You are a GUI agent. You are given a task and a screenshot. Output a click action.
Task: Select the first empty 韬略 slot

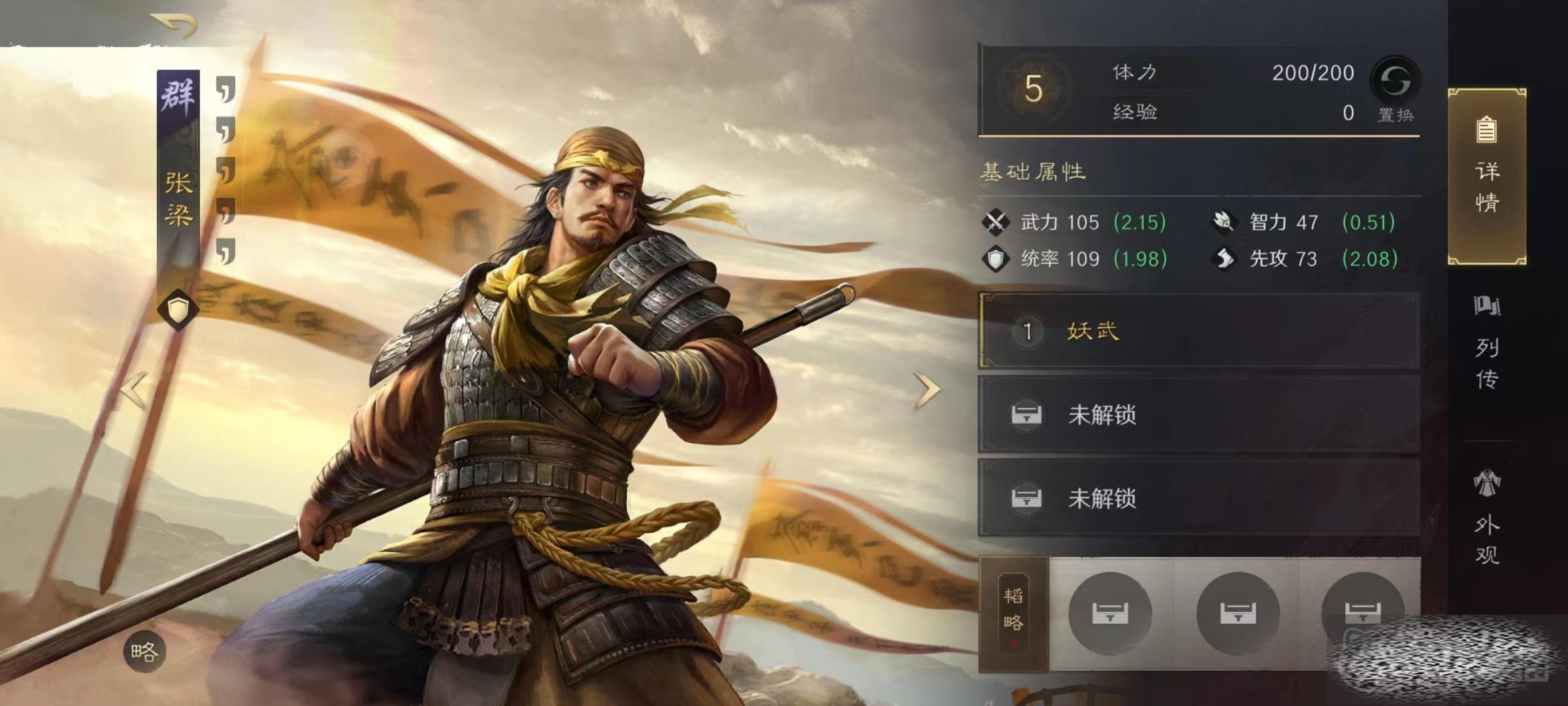coord(1109,613)
